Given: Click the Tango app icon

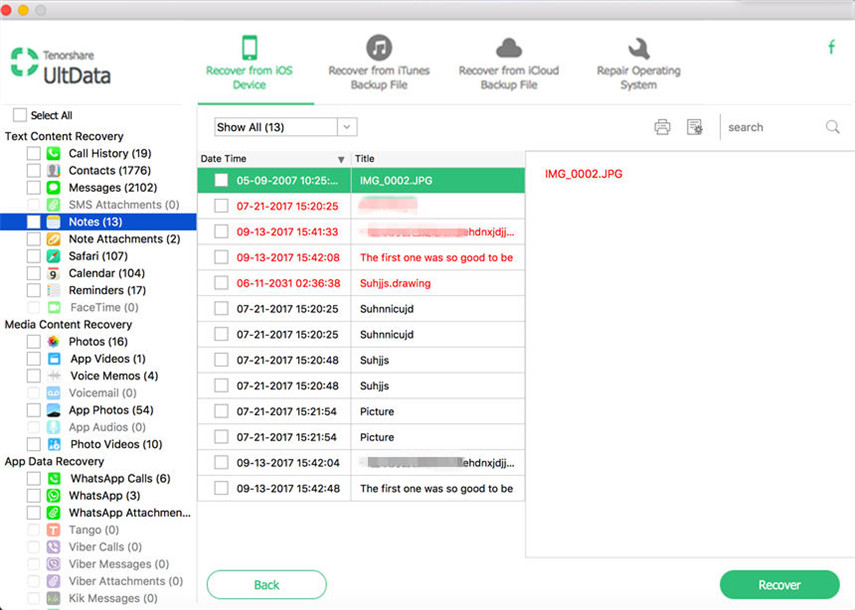Looking at the screenshot, I should pyautogui.click(x=53, y=530).
